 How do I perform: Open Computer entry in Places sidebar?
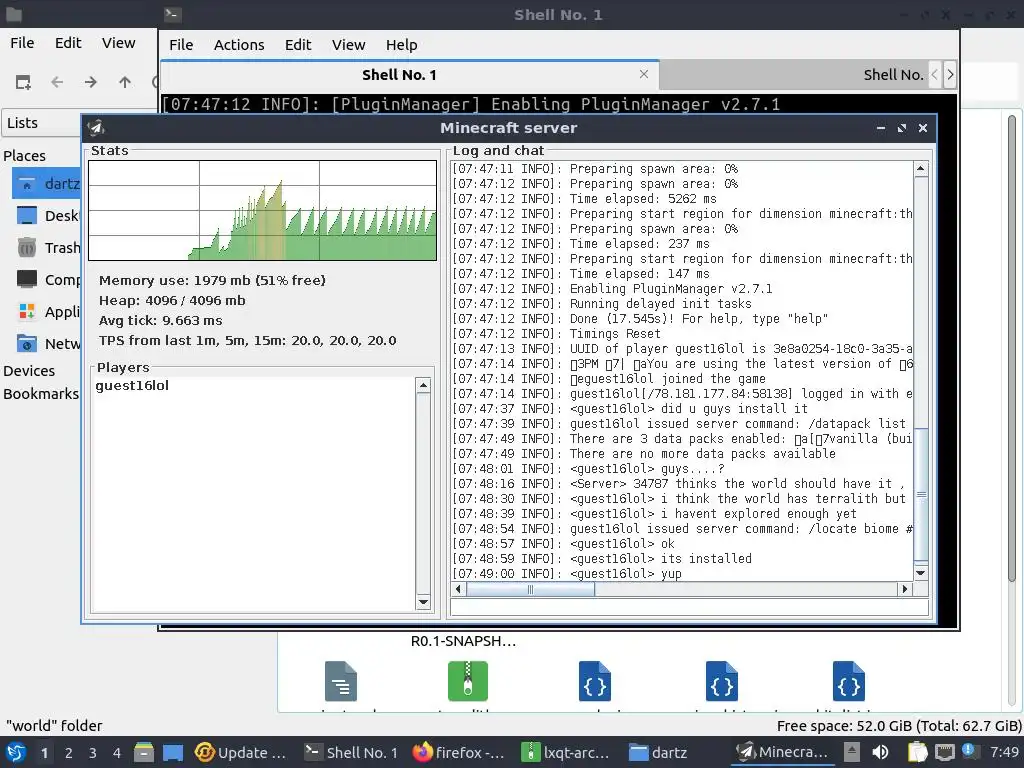click(x=47, y=280)
